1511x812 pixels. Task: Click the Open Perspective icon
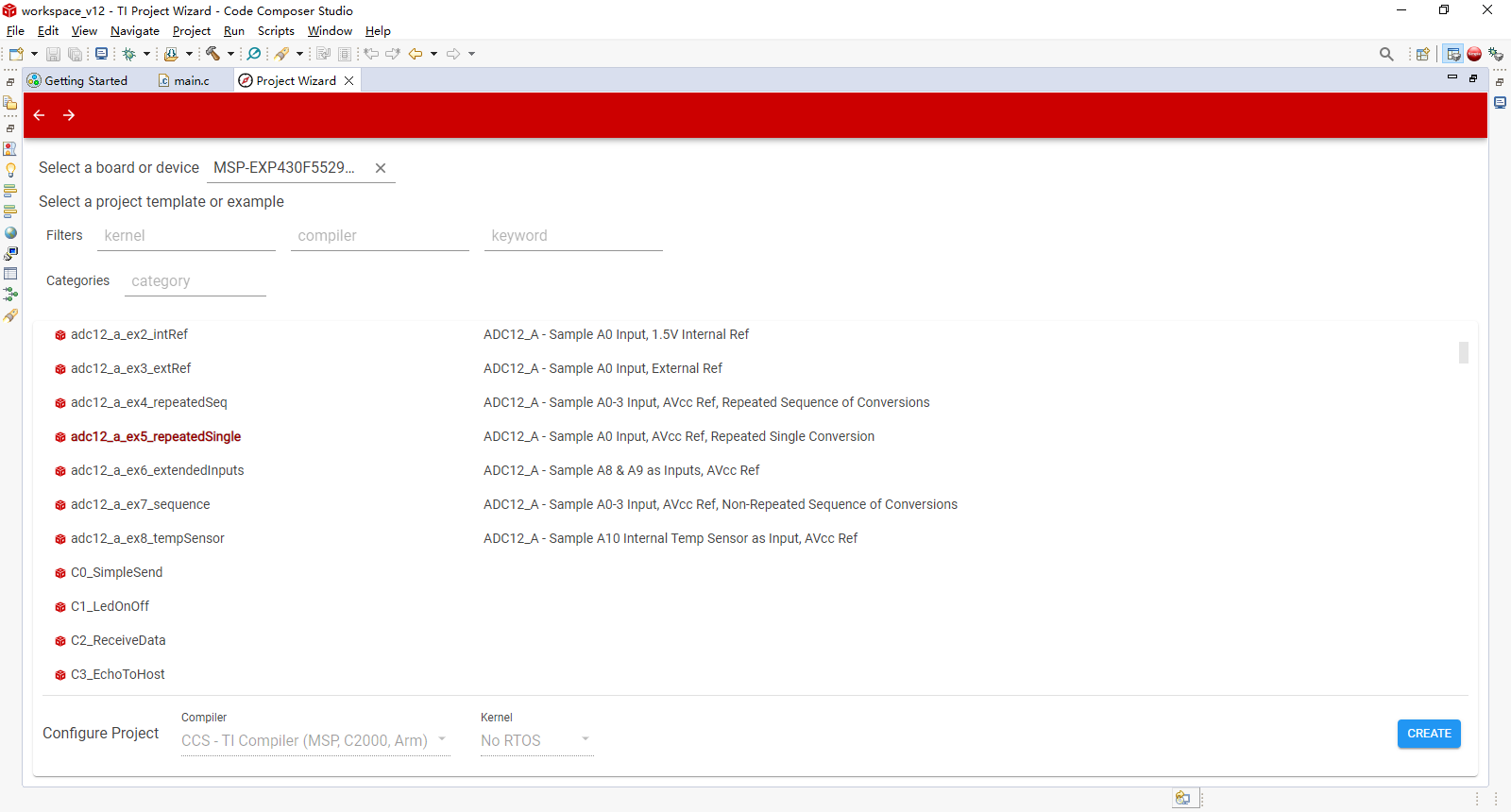1423,54
